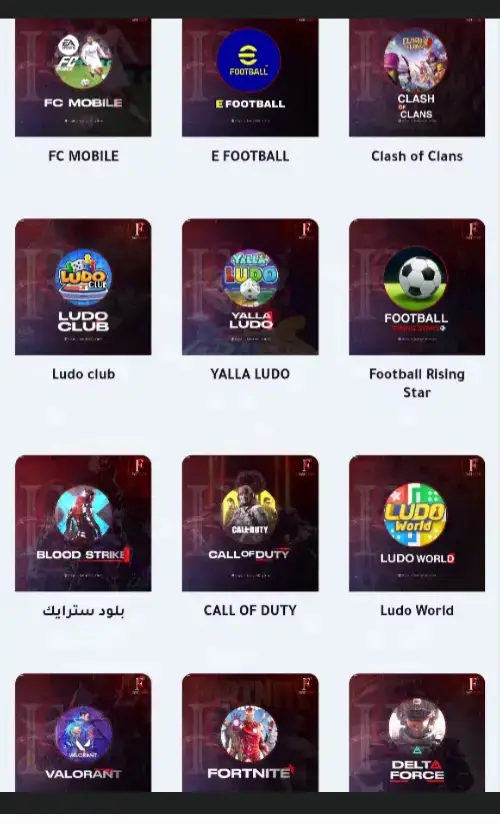This screenshot has width=500, height=824.
Task: Click the CALL OF DUTY caption text
Action: [250, 610]
